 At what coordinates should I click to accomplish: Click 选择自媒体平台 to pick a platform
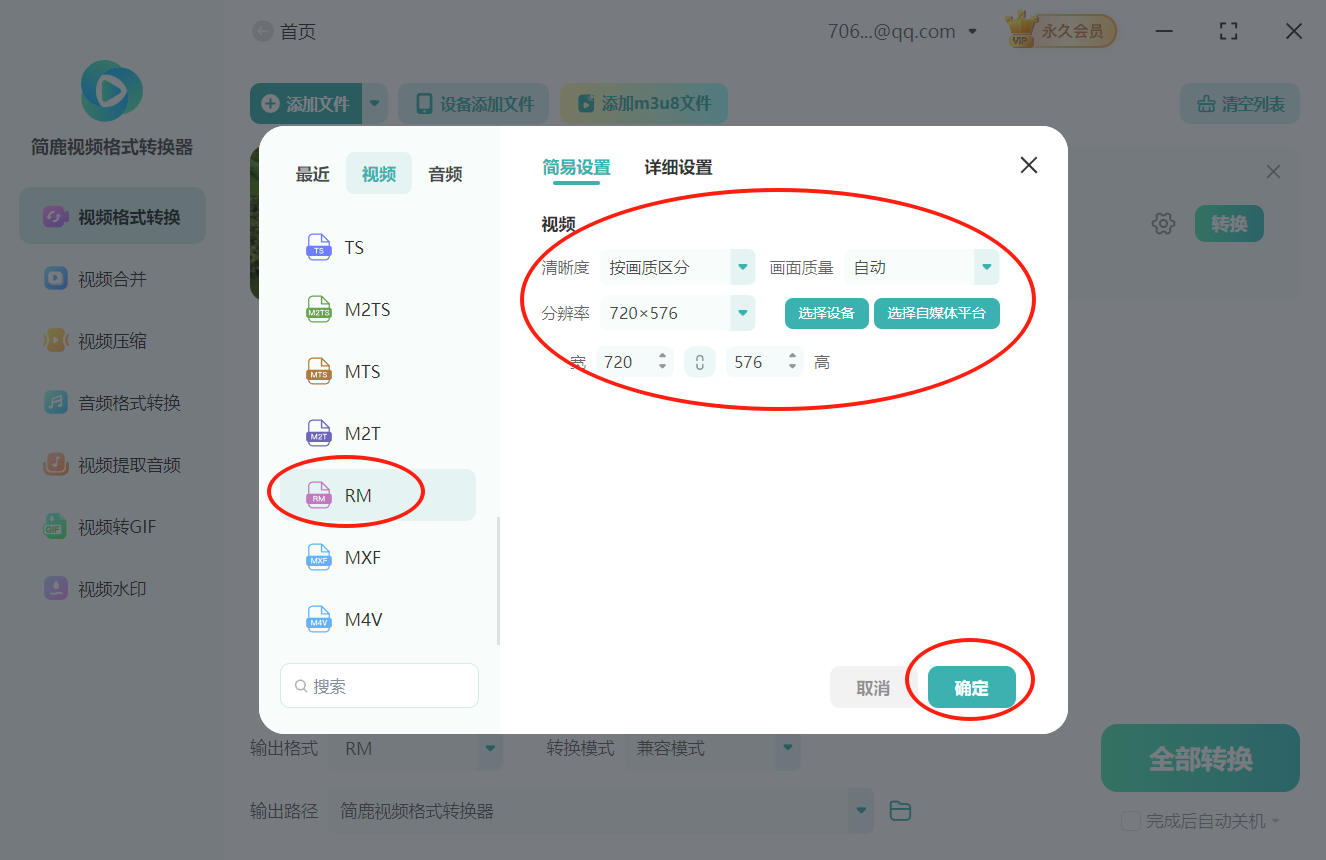pyautogui.click(x=937, y=313)
